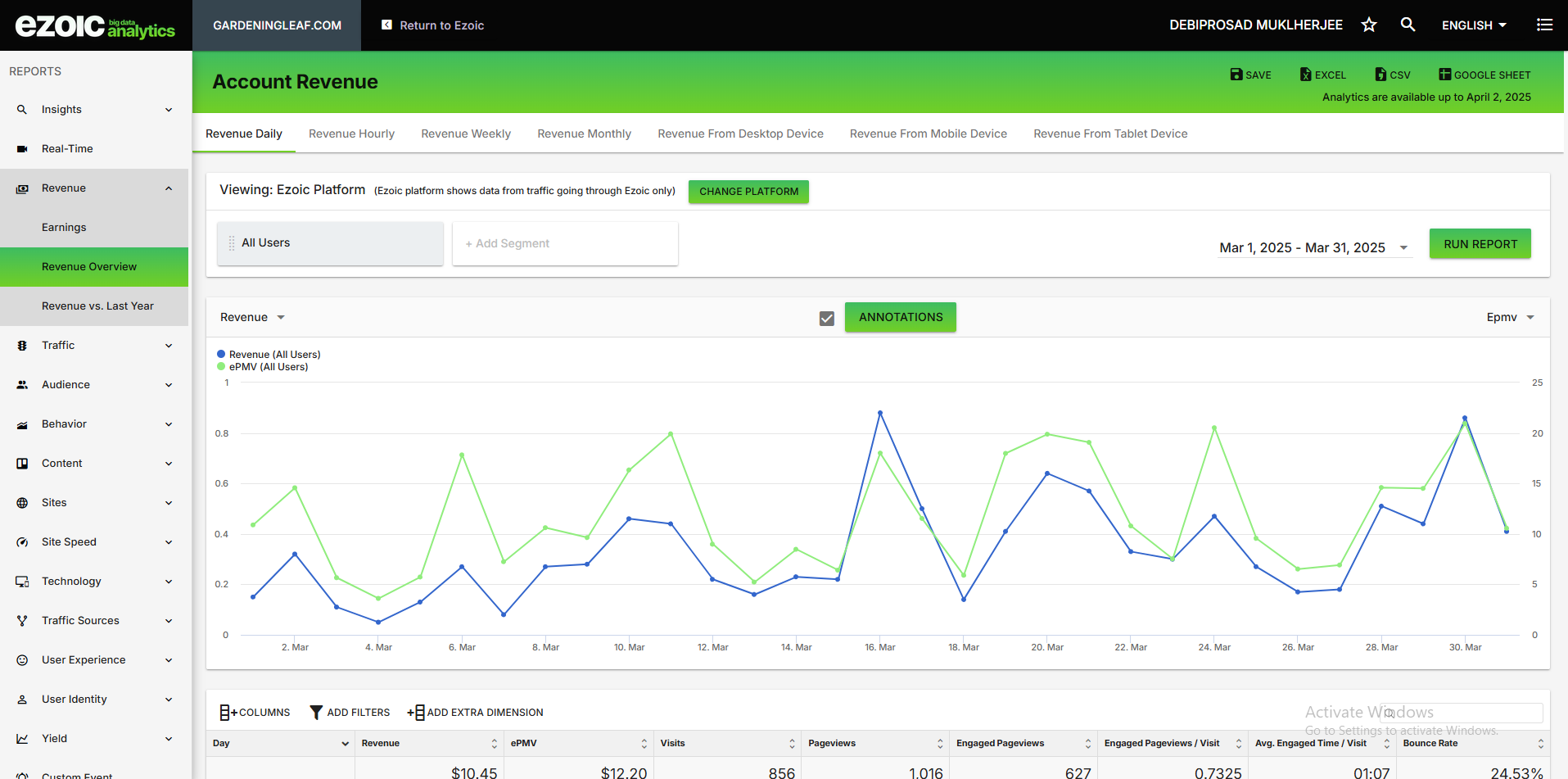This screenshot has height=779, width=1568.
Task: Sort by the Bounce Rate column arrows
Action: [1541, 744]
